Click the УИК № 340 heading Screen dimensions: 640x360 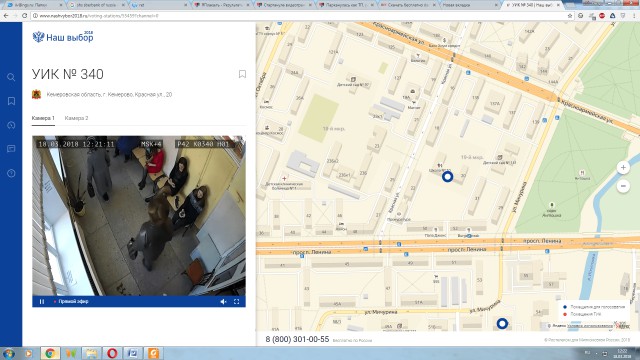(x=68, y=74)
